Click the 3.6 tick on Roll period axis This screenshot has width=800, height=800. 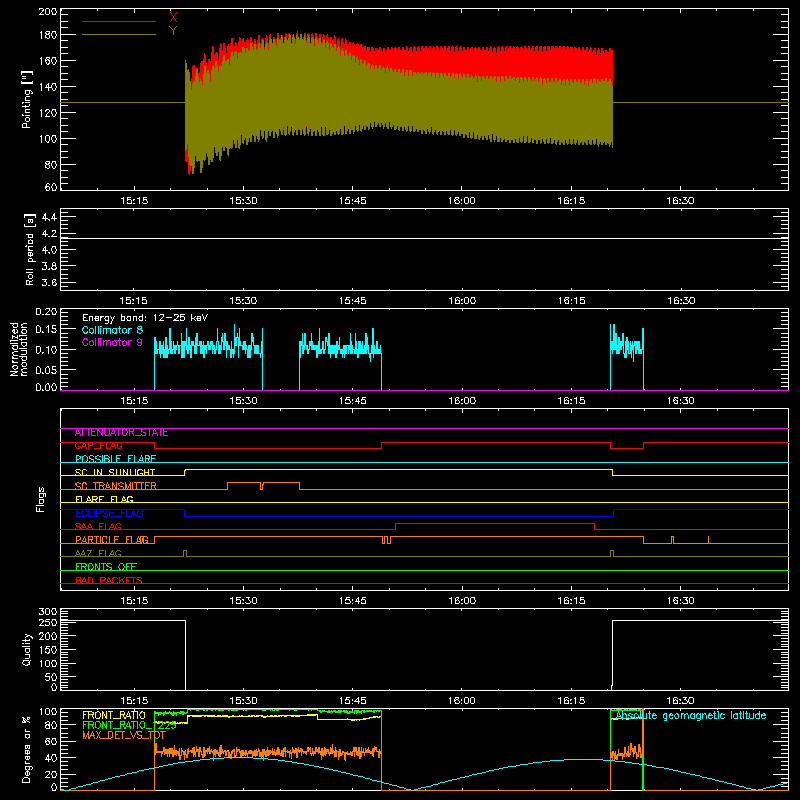pos(49,283)
